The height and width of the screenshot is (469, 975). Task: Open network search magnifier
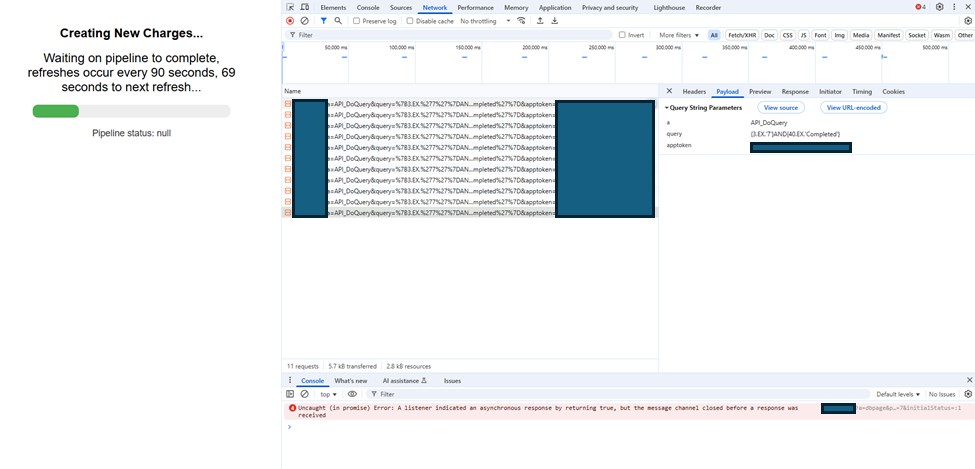pos(338,20)
